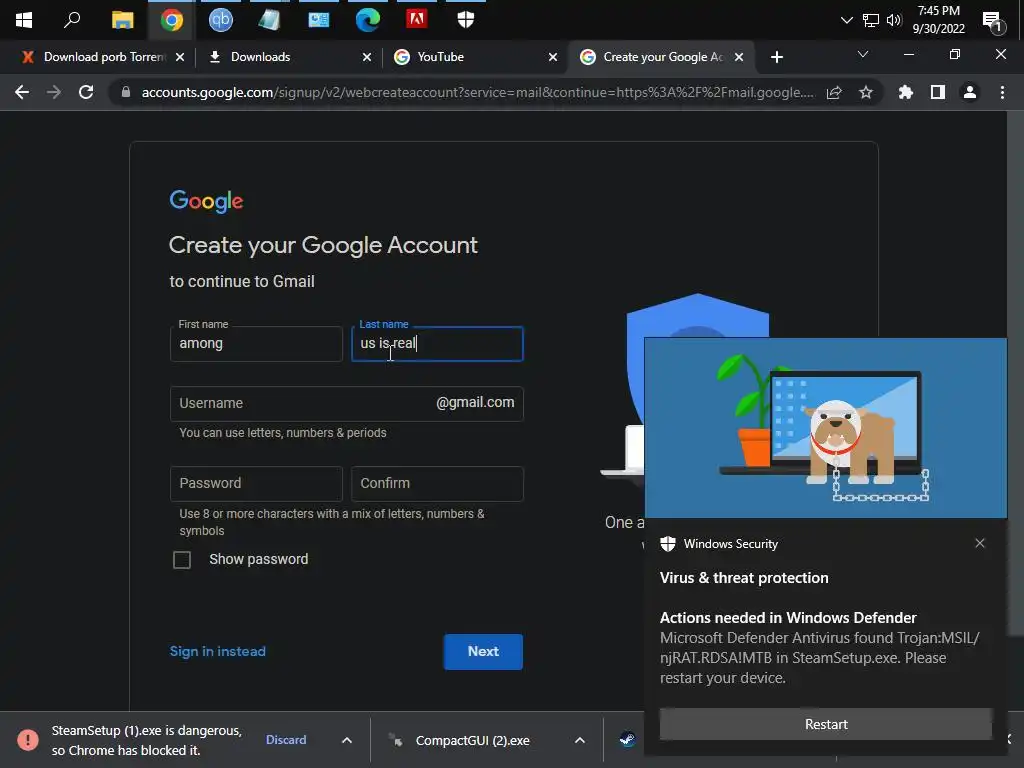Image resolution: width=1024 pixels, height=768 pixels.
Task: Expand options for SteamSetup (1).exe download
Action: (347, 740)
